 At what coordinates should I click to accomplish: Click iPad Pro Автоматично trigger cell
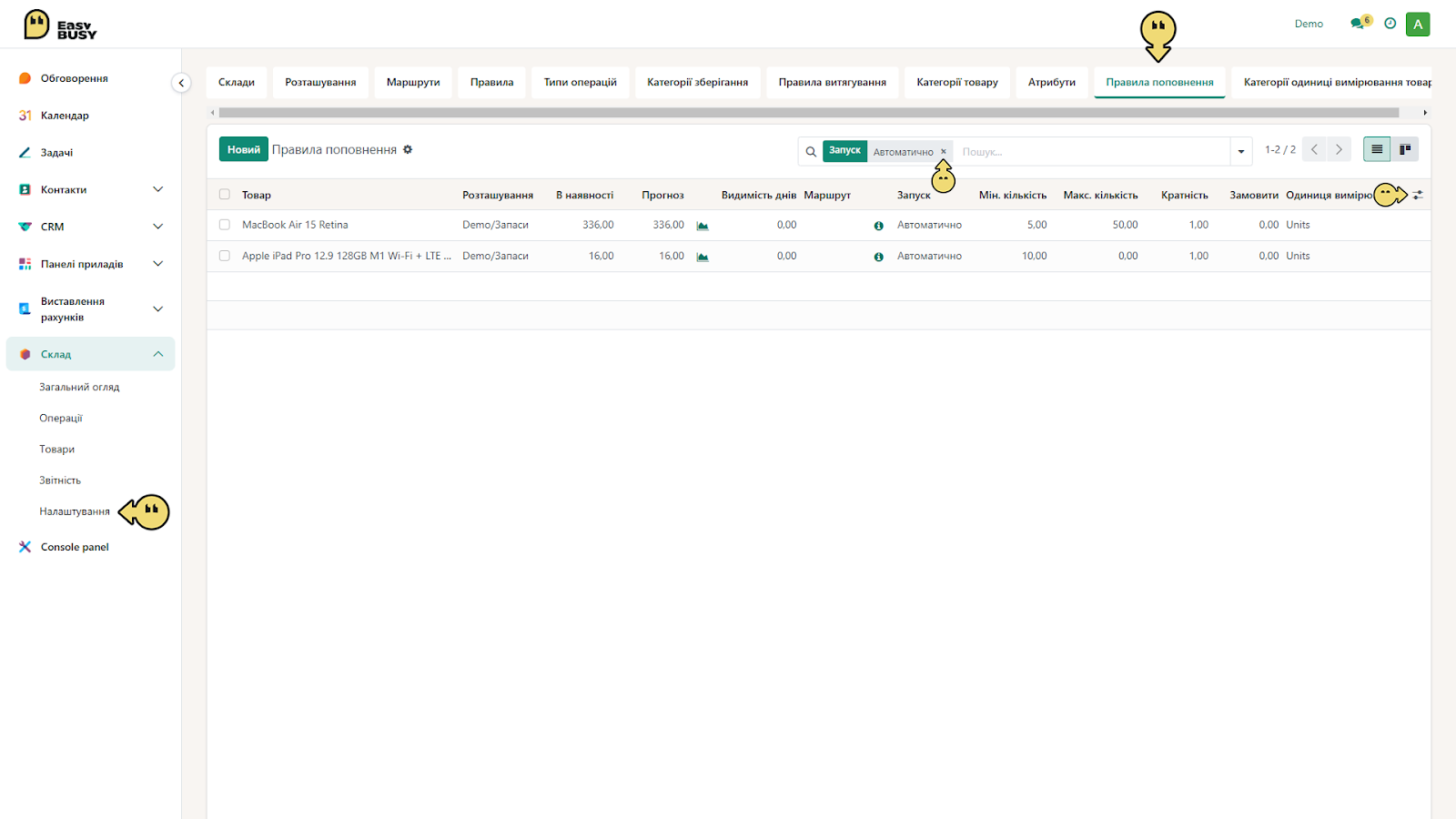tap(929, 256)
